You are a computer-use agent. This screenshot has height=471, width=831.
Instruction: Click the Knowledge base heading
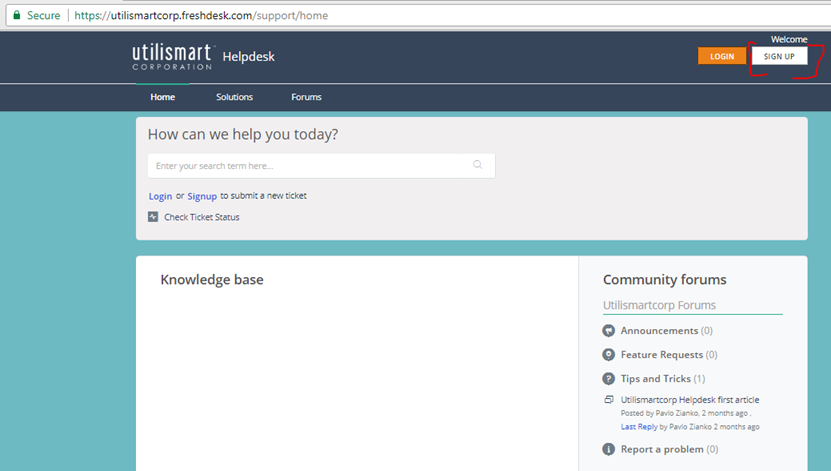click(212, 280)
